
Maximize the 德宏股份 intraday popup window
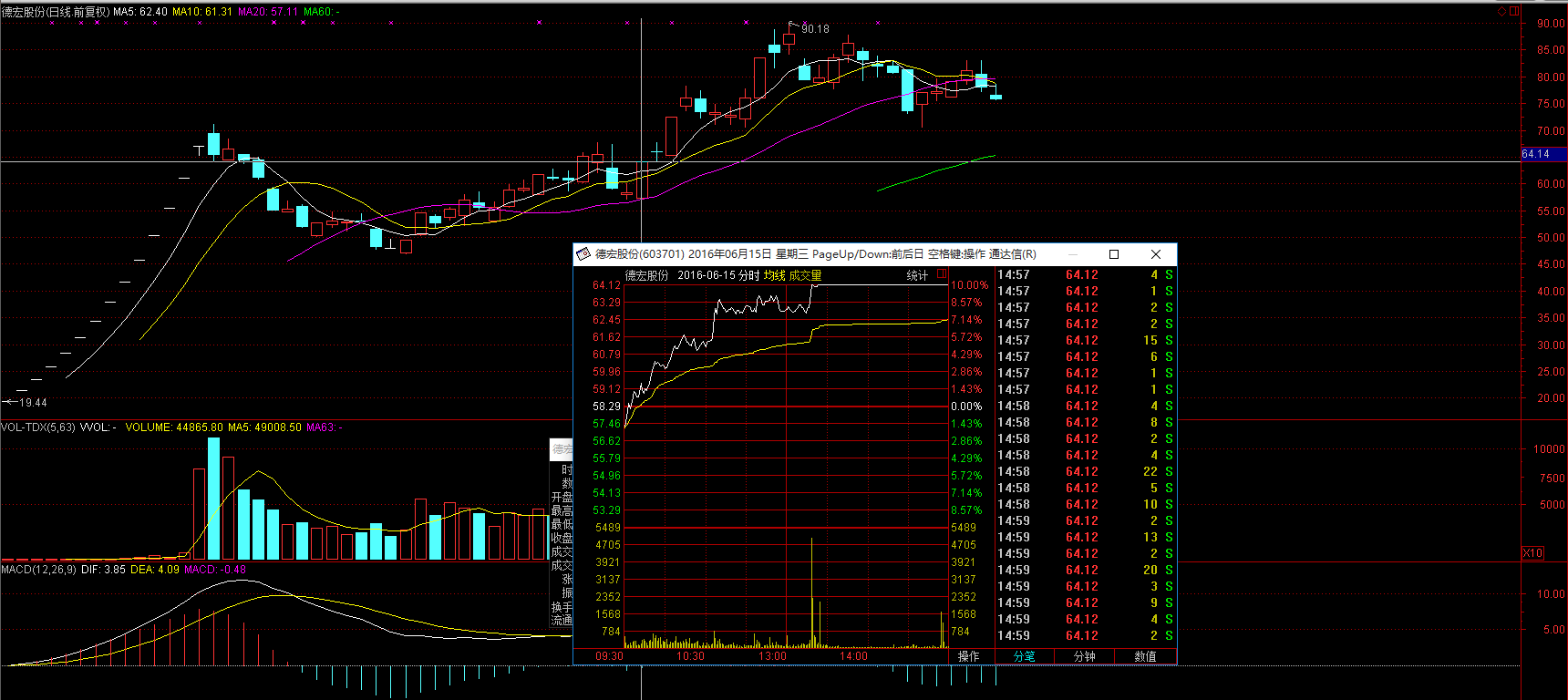[x=1113, y=254]
